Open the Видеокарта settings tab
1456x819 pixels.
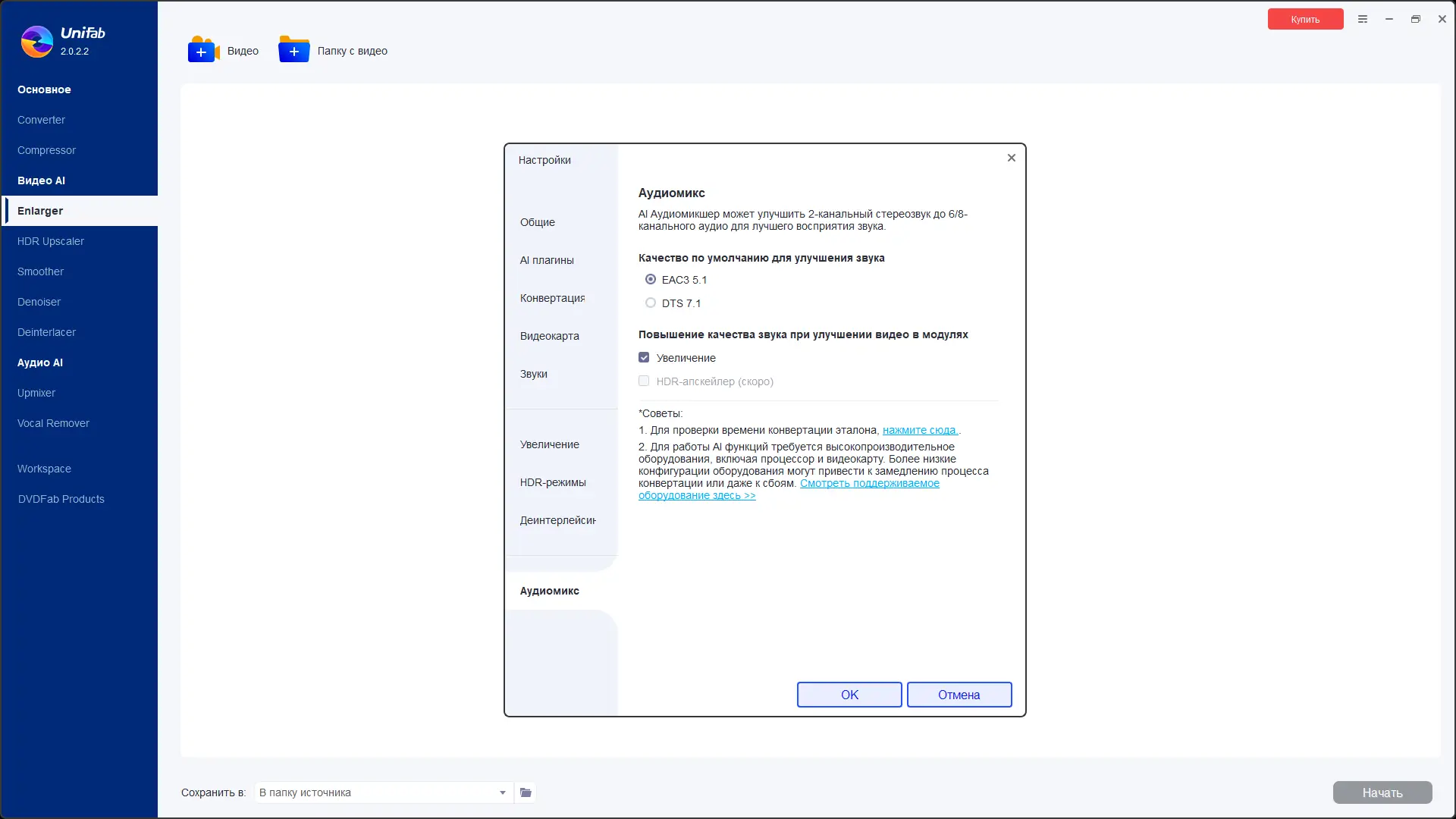click(x=549, y=336)
